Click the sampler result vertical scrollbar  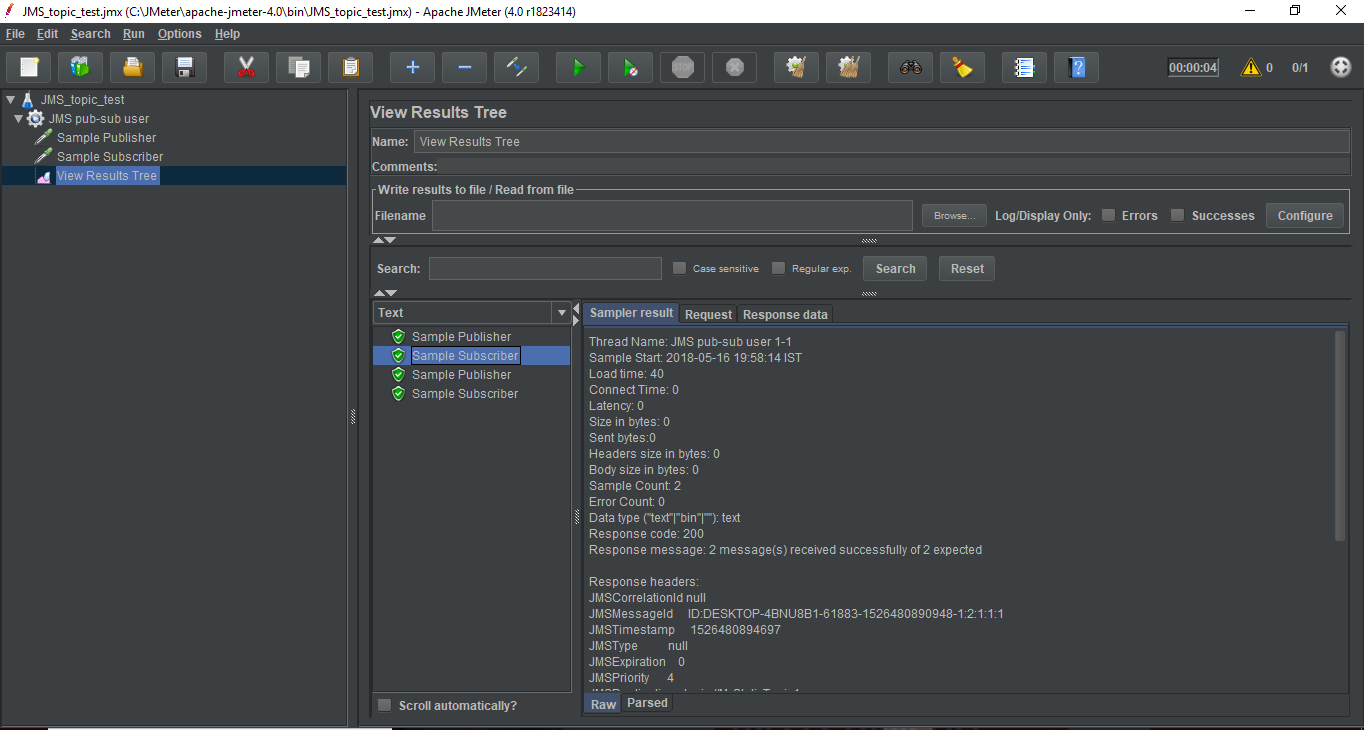click(1340, 435)
